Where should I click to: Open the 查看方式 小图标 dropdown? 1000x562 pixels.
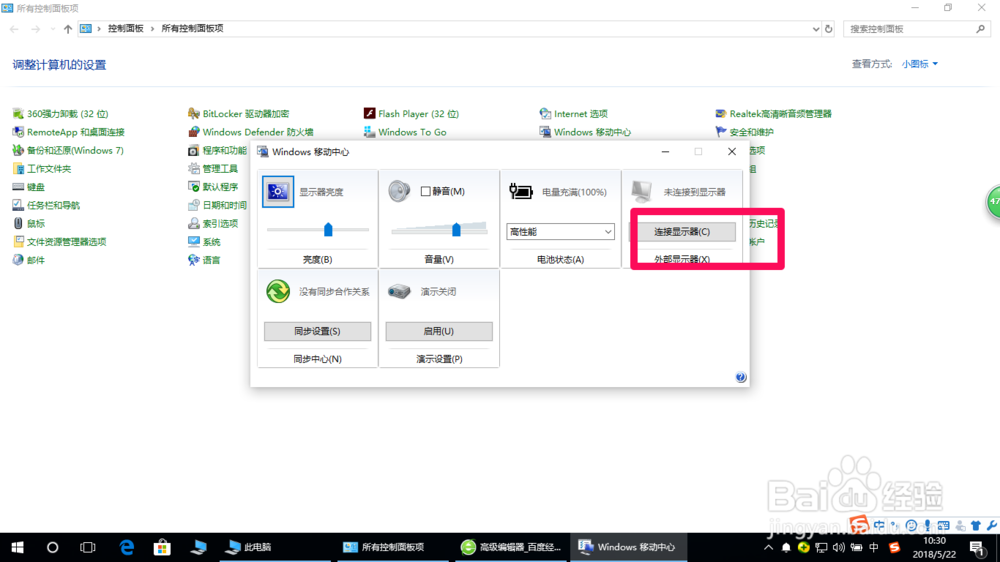point(920,64)
